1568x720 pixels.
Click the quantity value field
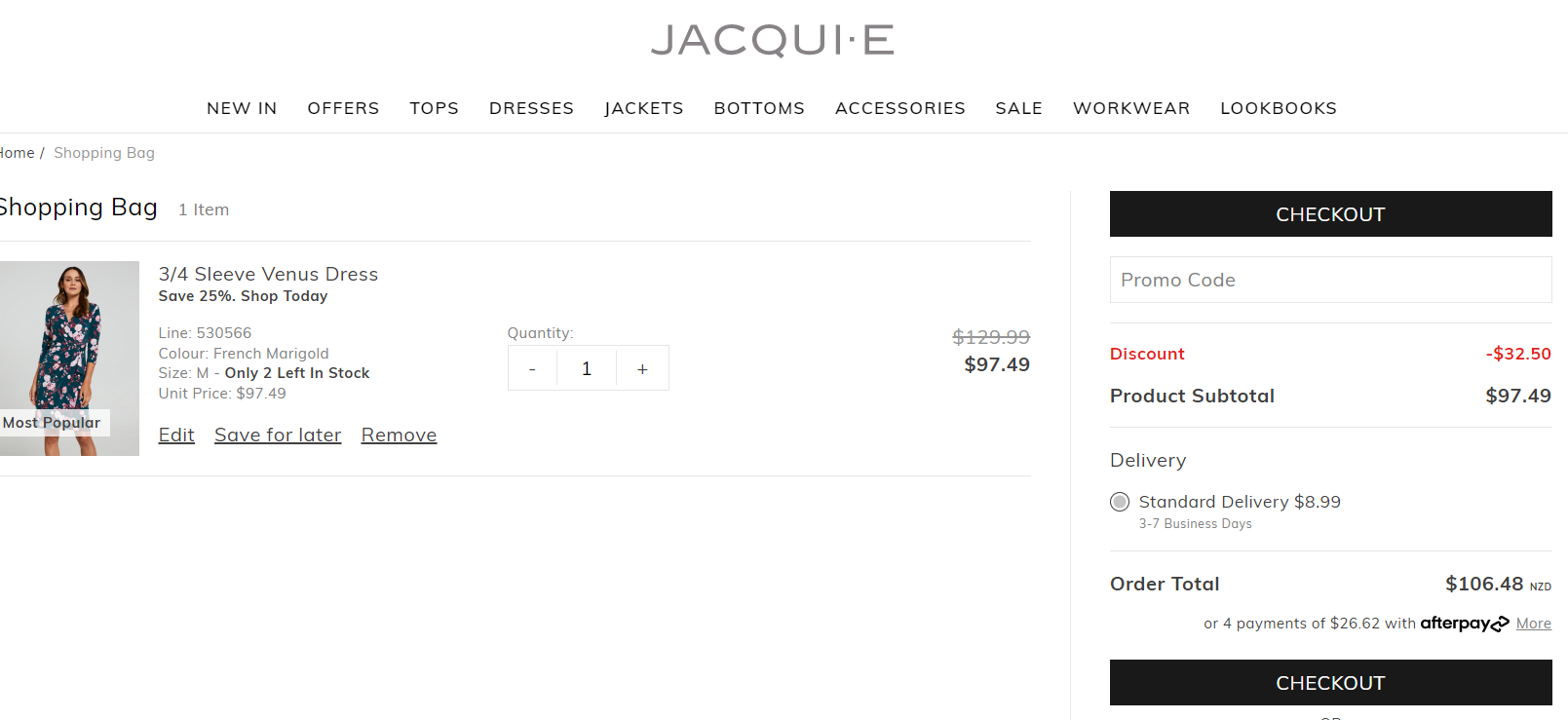(587, 369)
